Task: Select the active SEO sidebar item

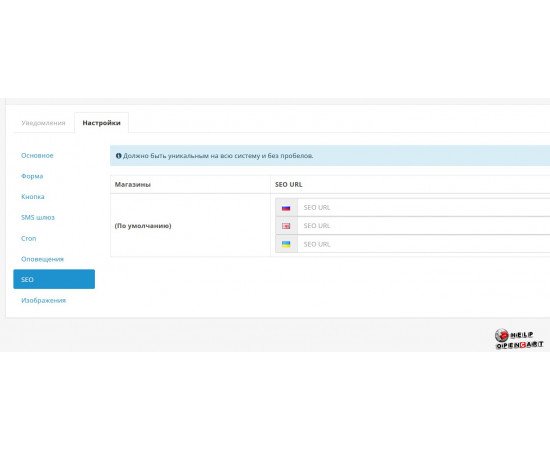Action: [54, 279]
